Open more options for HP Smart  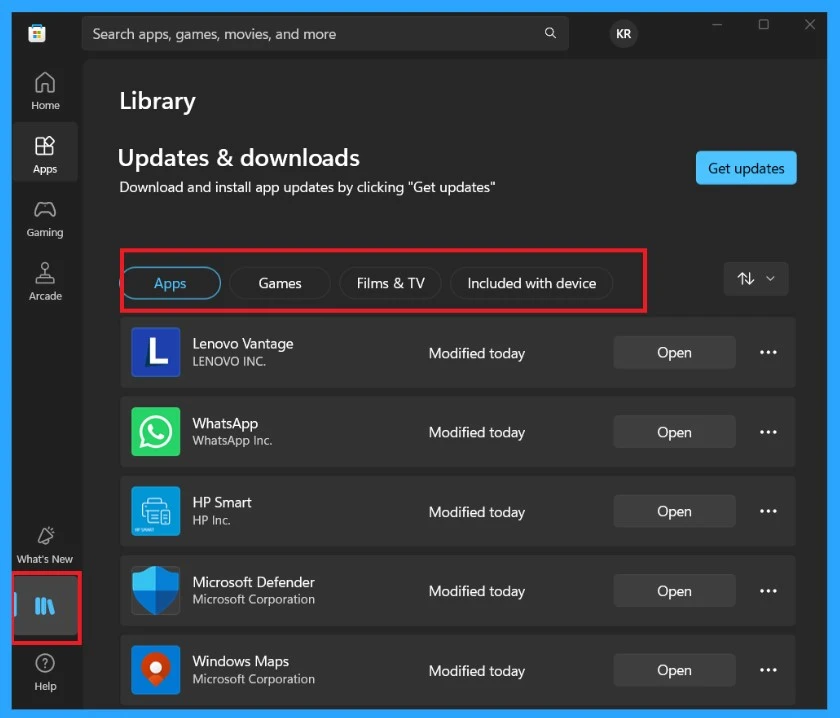pyautogui.click(x=768, y=511)
